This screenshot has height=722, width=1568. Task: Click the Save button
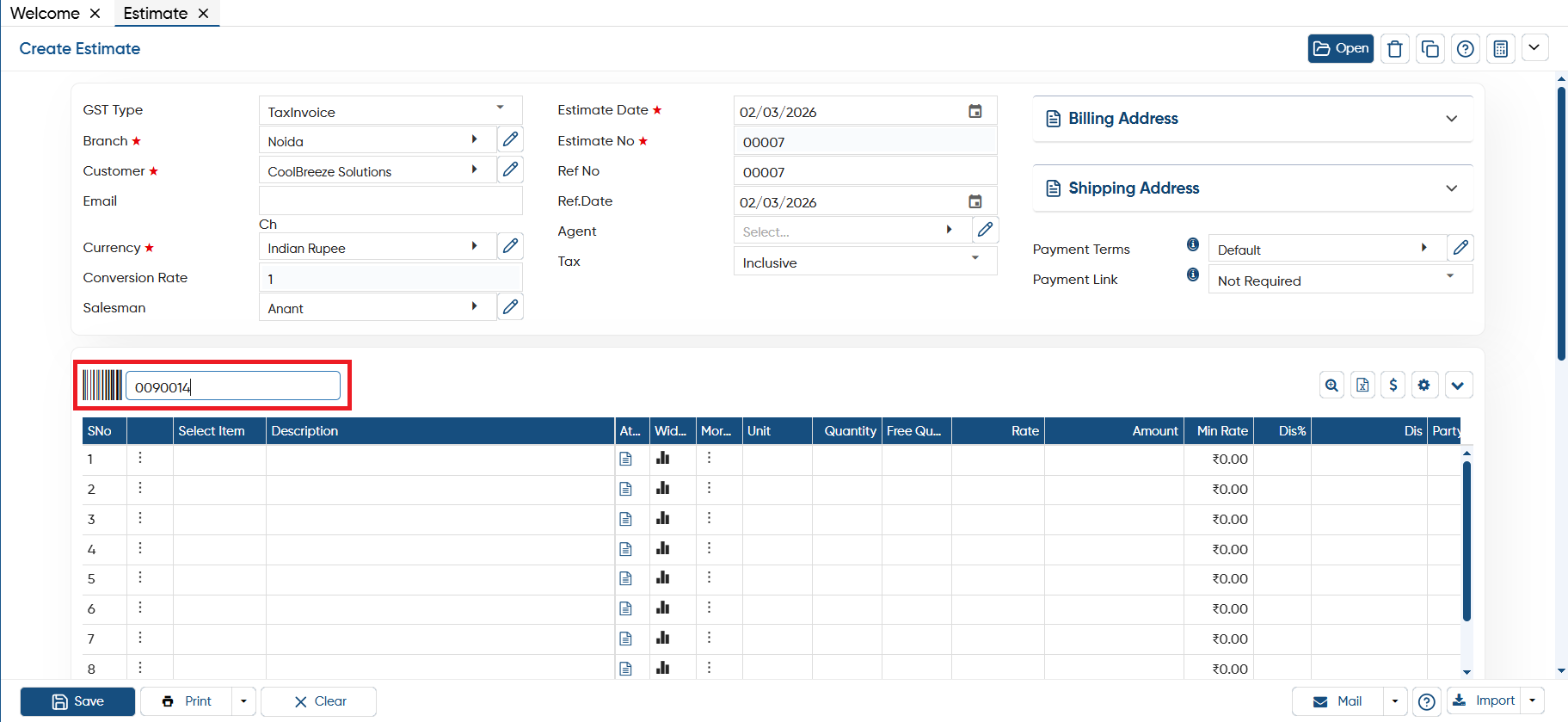pos(77,701)
